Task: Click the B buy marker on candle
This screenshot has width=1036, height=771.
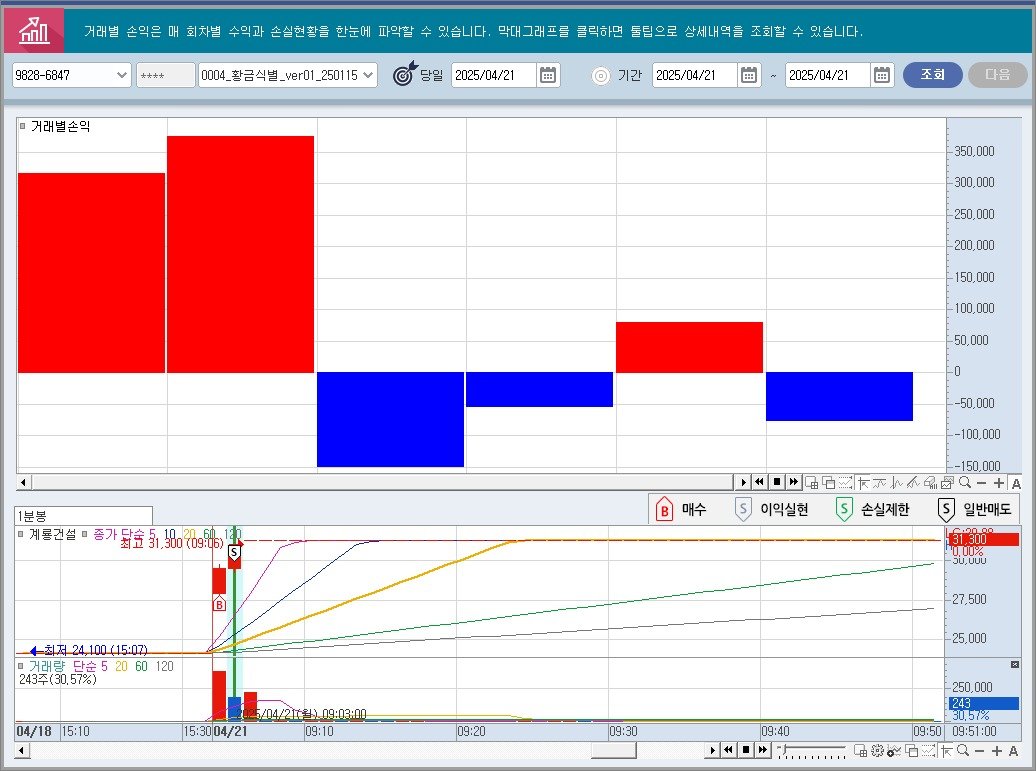Action: (219, 604)
